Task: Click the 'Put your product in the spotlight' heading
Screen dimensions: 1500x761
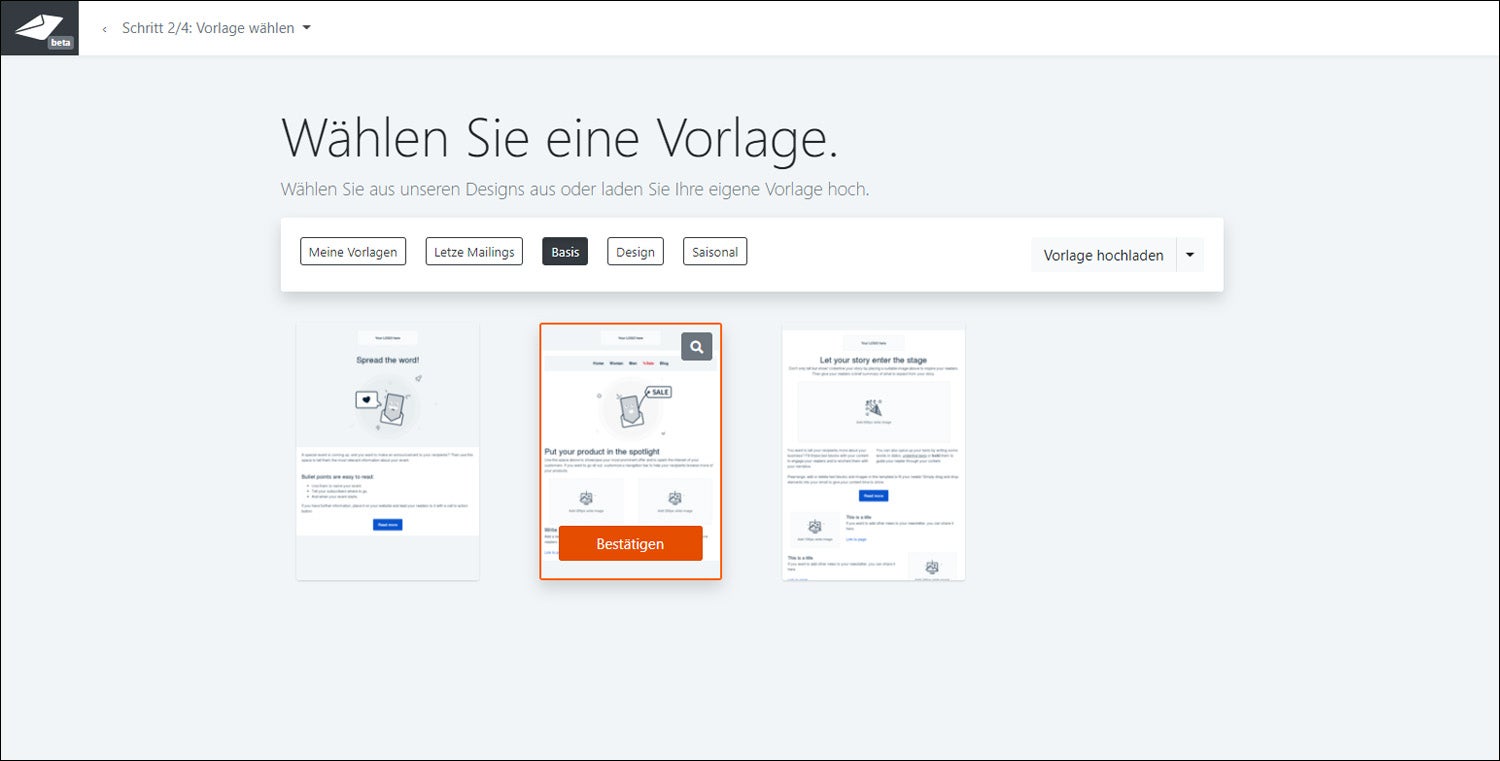Action: coord(602,452)
